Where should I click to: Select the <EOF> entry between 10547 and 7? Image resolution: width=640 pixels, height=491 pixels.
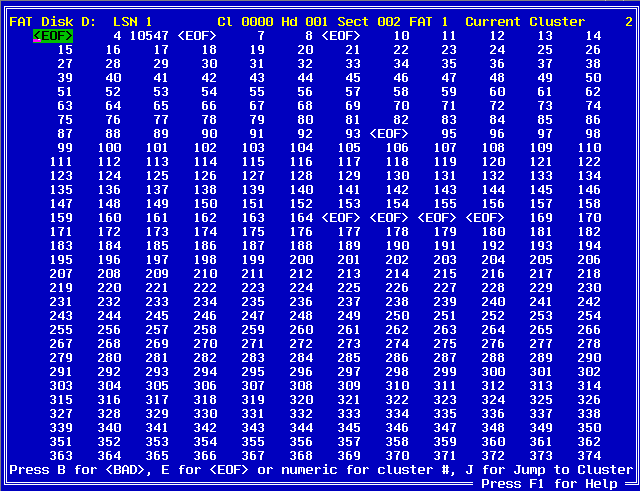point(197,35)
